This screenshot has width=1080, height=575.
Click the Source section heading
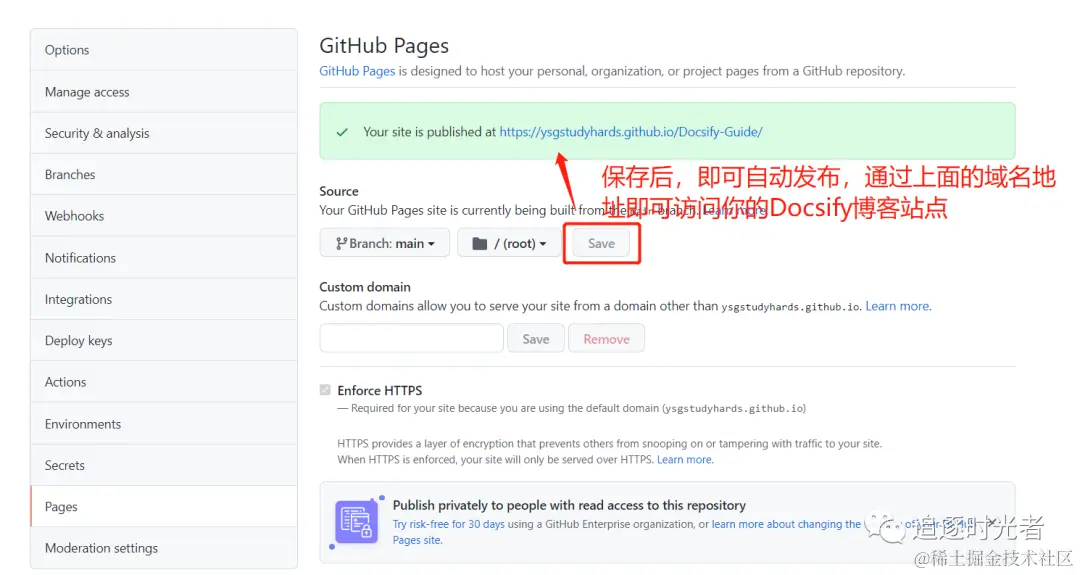coord(339,191)
